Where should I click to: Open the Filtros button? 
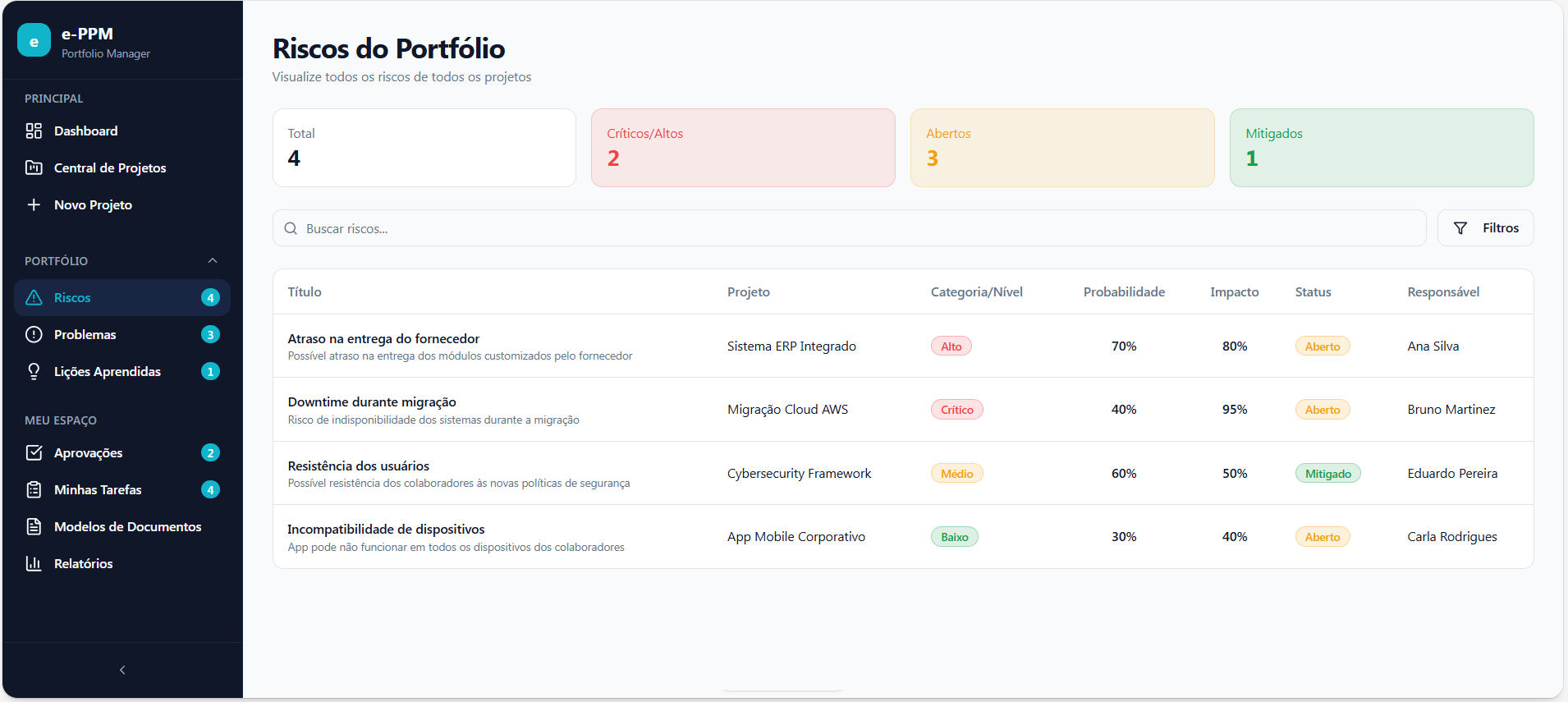[x=1485, y=228]
